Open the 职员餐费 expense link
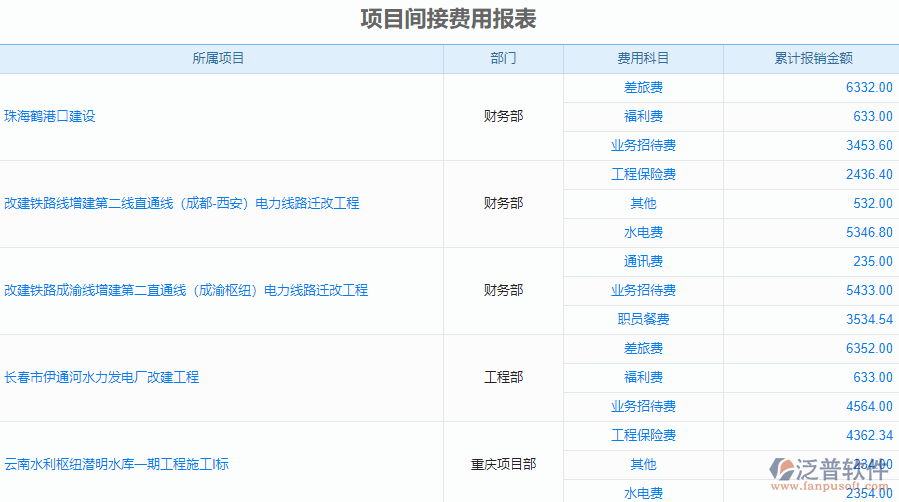Image resolution: width=899 pixels, height=502 pixels. 643,319
